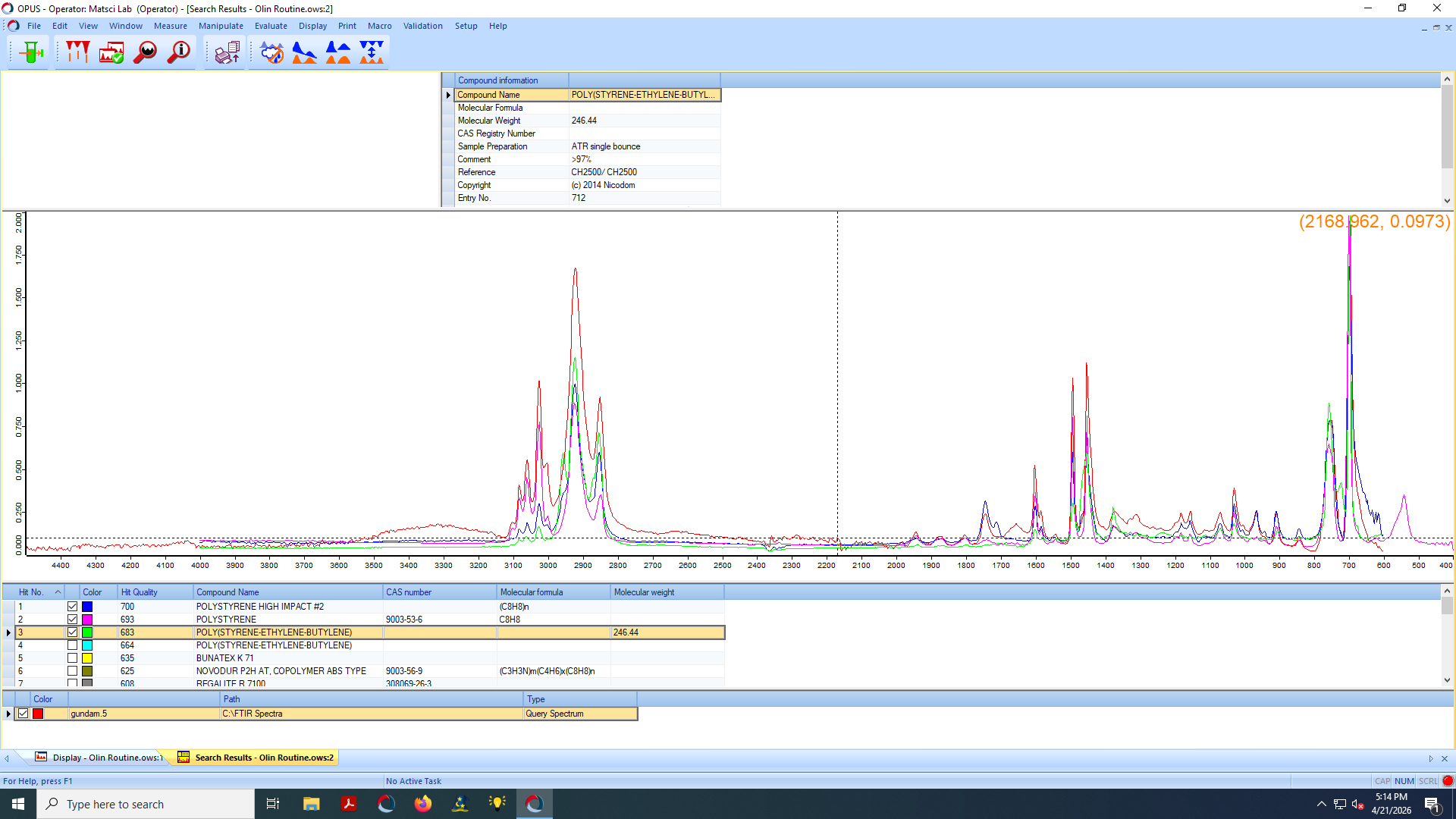
Task: Open the Quick Compare spectra tool
Action: point(111,52)
